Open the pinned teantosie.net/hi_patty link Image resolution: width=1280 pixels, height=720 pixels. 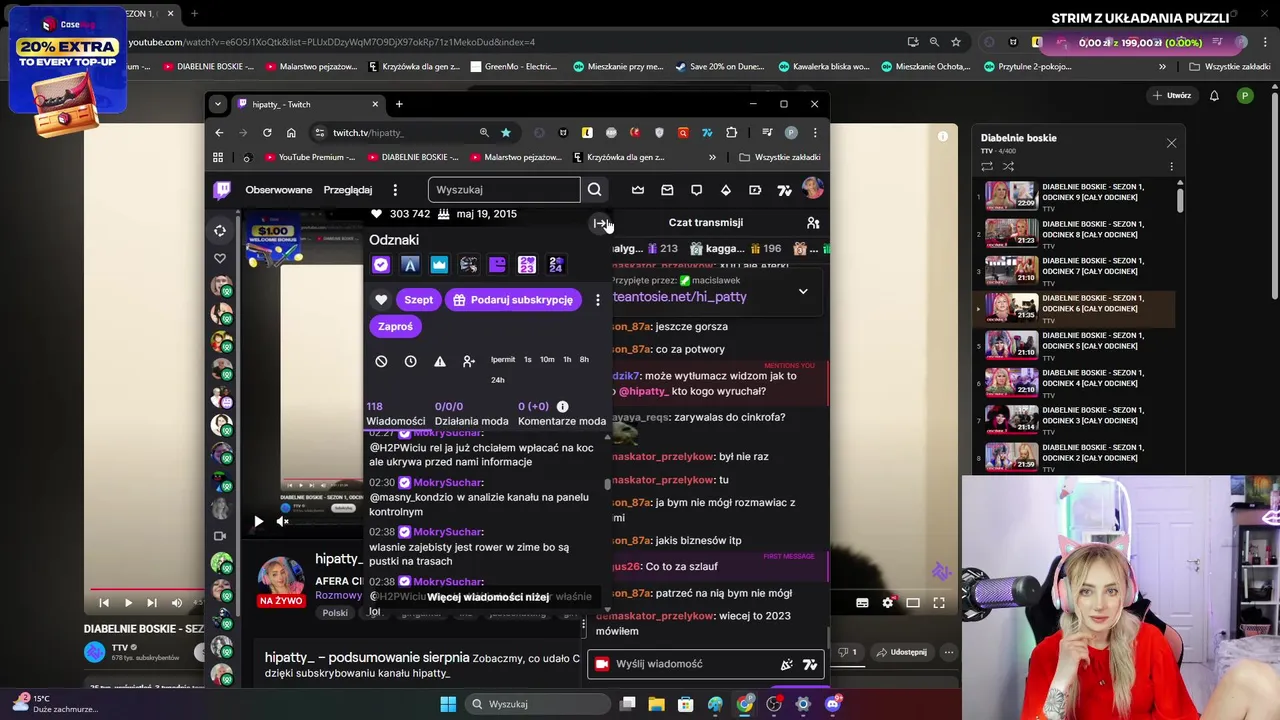(x=679, y=297)
